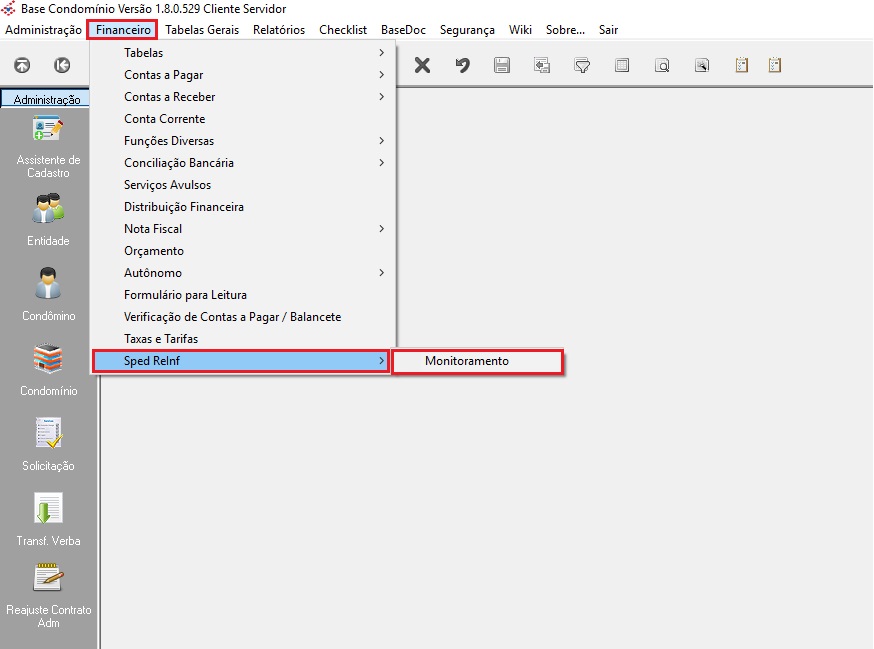Open the Checklist menu
874x649 pixels.
coord(343,30)
